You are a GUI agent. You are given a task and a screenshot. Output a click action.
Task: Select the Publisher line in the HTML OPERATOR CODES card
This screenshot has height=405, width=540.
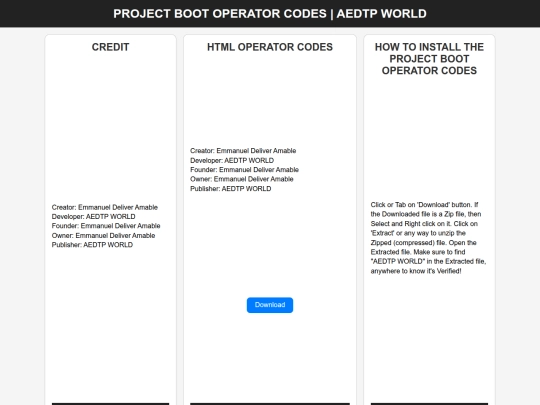click(x=231, y=189)
